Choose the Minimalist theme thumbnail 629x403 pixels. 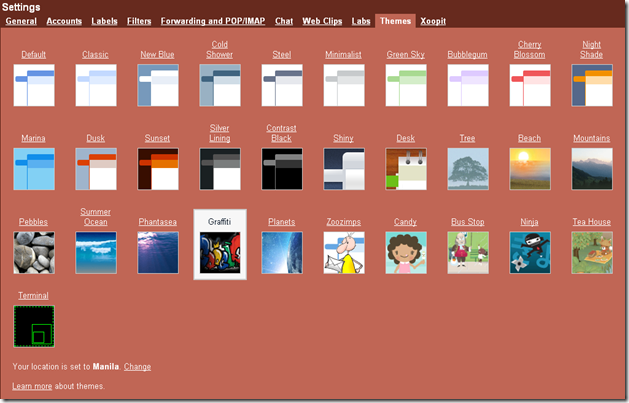tap(344, 85)
